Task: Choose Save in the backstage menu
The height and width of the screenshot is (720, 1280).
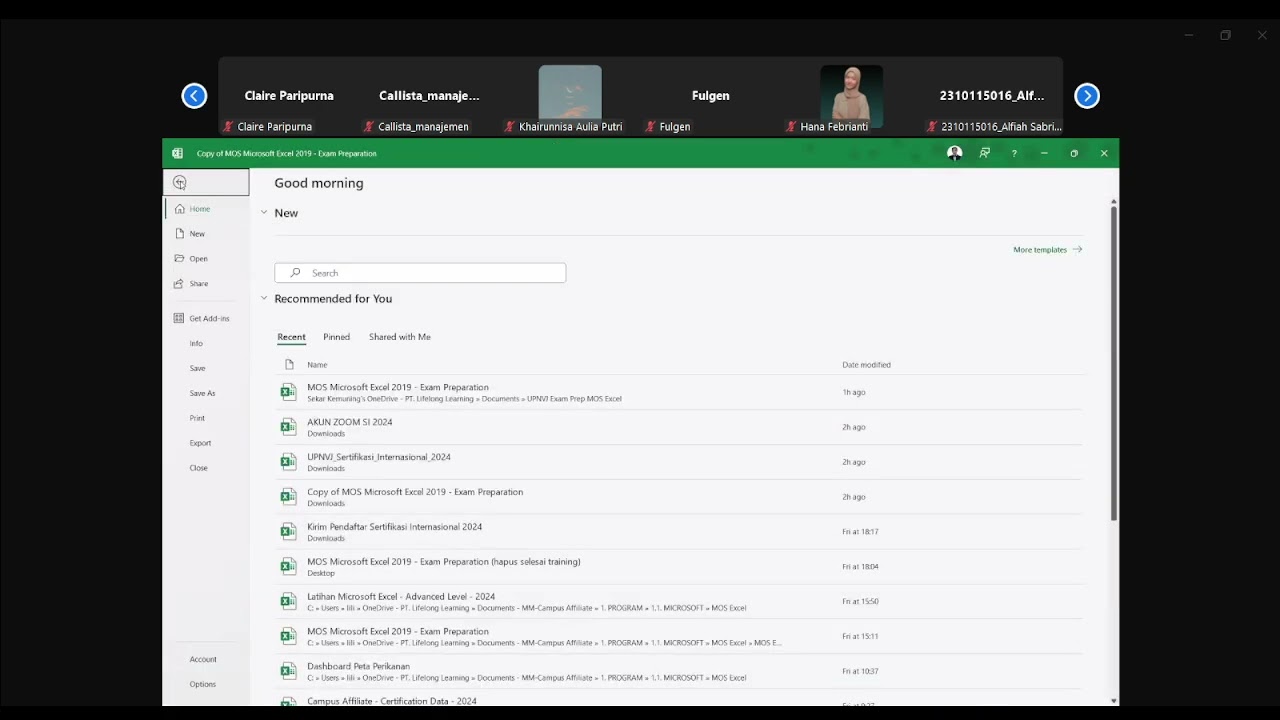Action: tap(197, 368)
